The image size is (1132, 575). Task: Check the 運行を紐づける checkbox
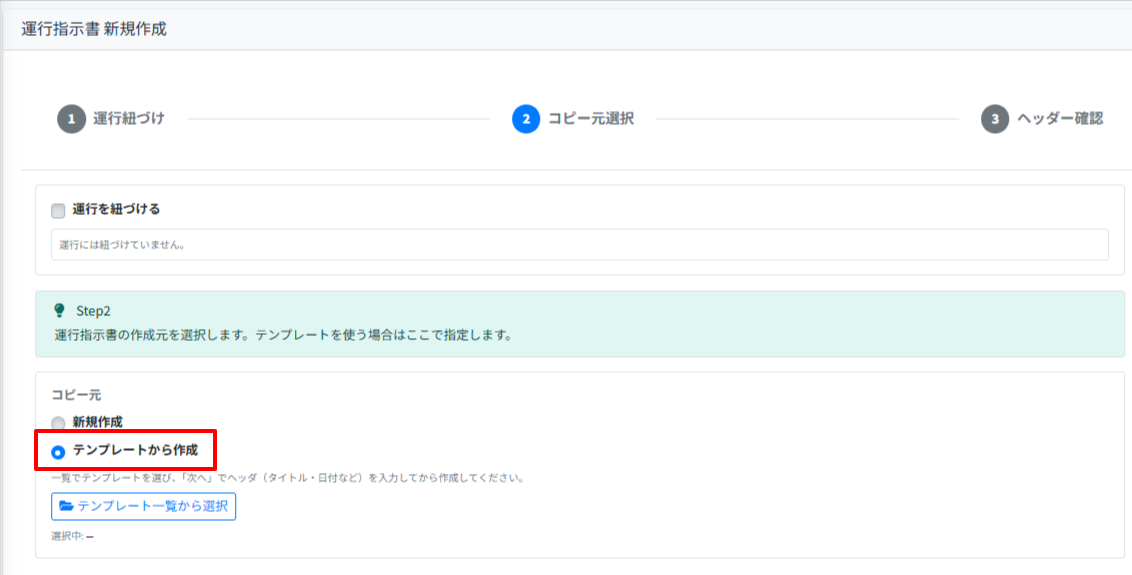58,211
